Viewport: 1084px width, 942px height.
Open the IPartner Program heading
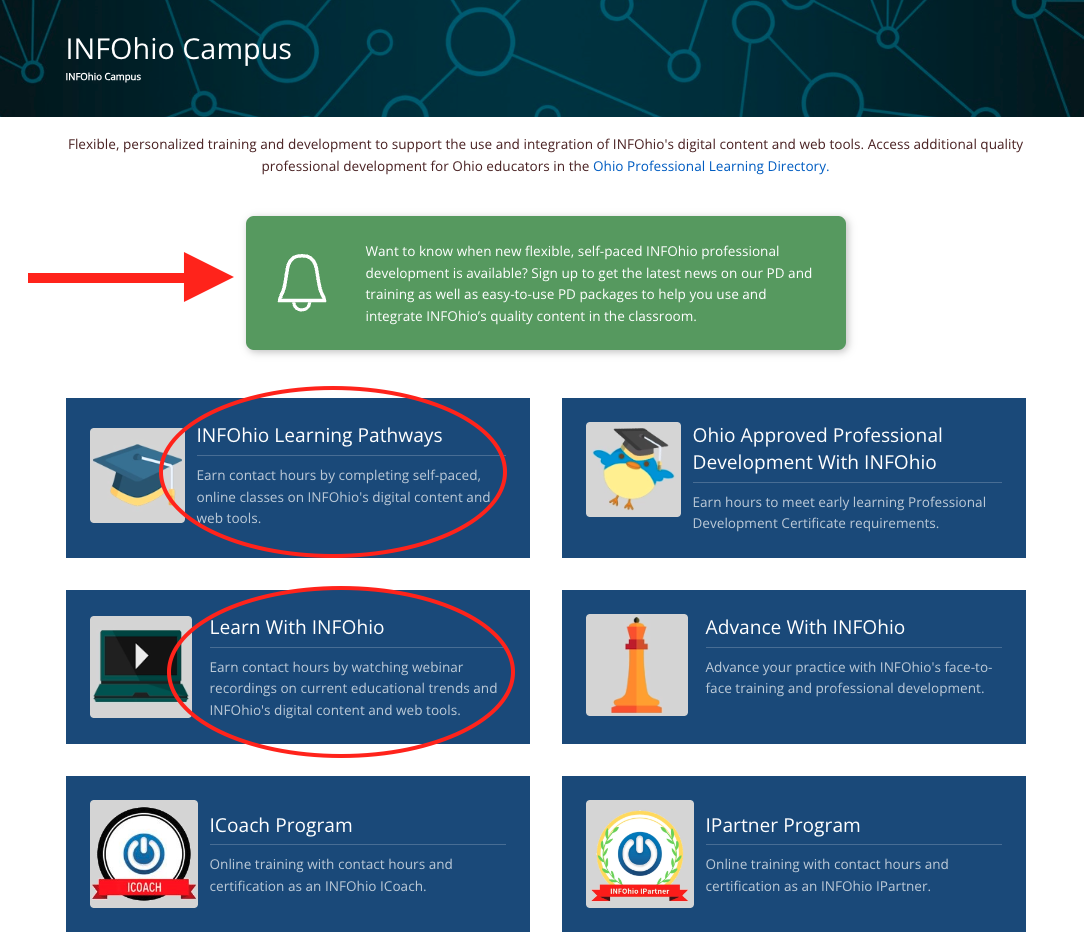click(x=783, y=825)
